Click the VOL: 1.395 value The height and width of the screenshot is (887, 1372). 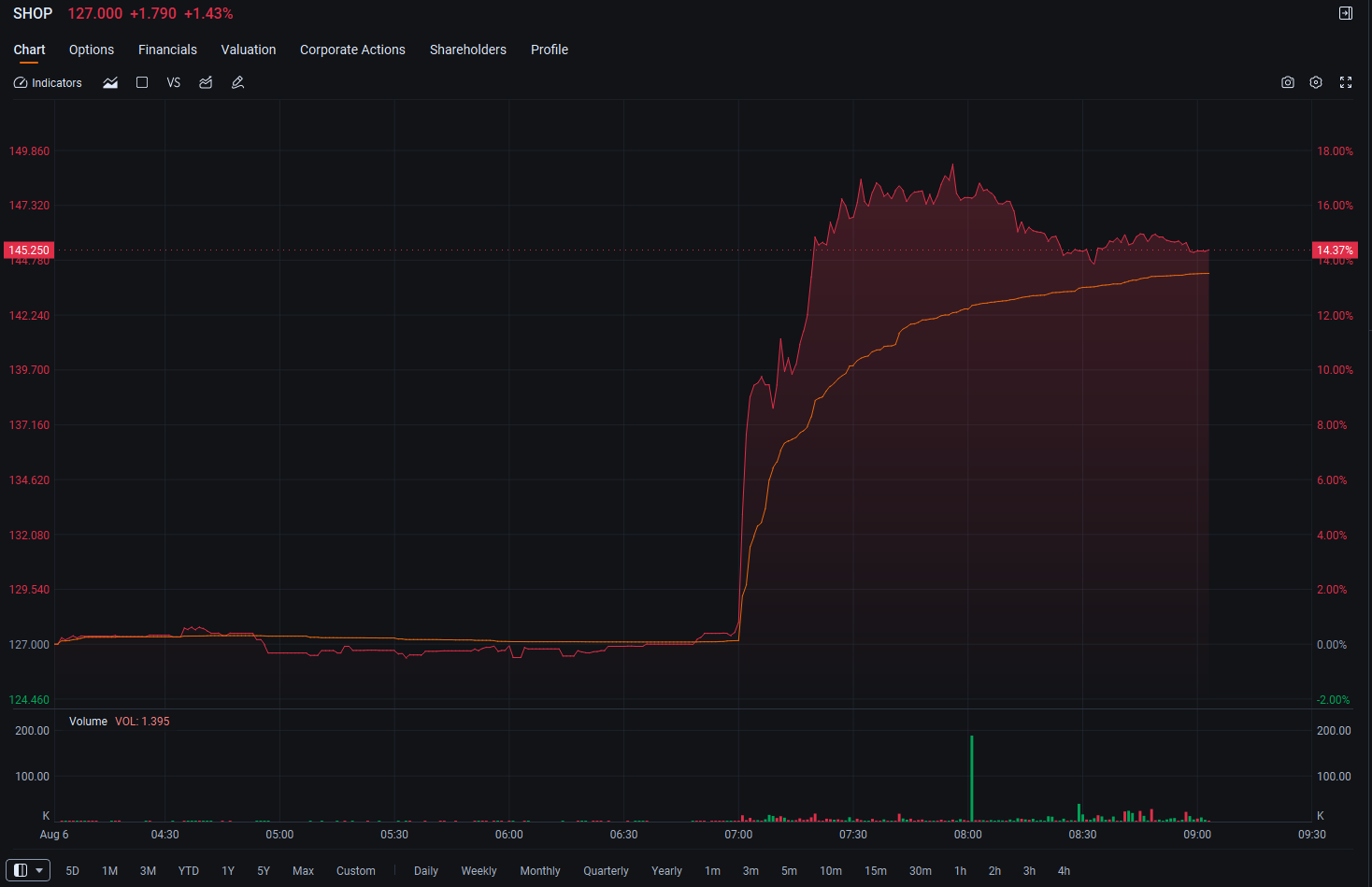tap(142, 722)
